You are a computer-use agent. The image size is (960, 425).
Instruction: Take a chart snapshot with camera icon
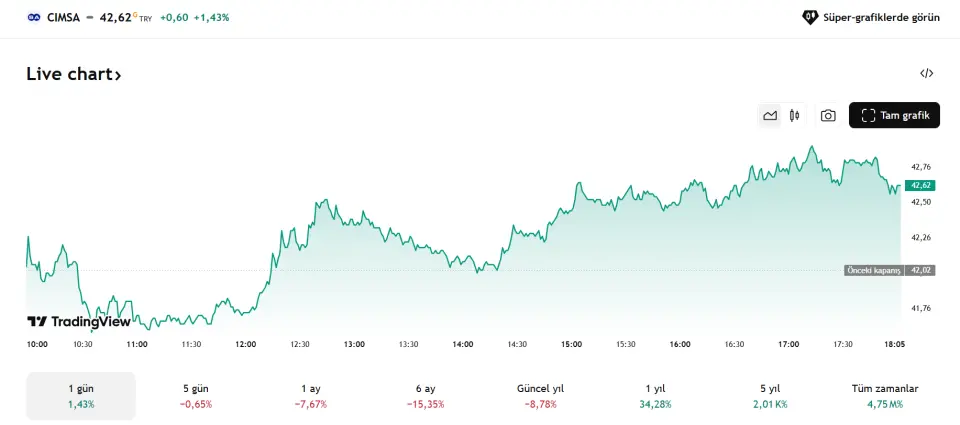[828, 116]
